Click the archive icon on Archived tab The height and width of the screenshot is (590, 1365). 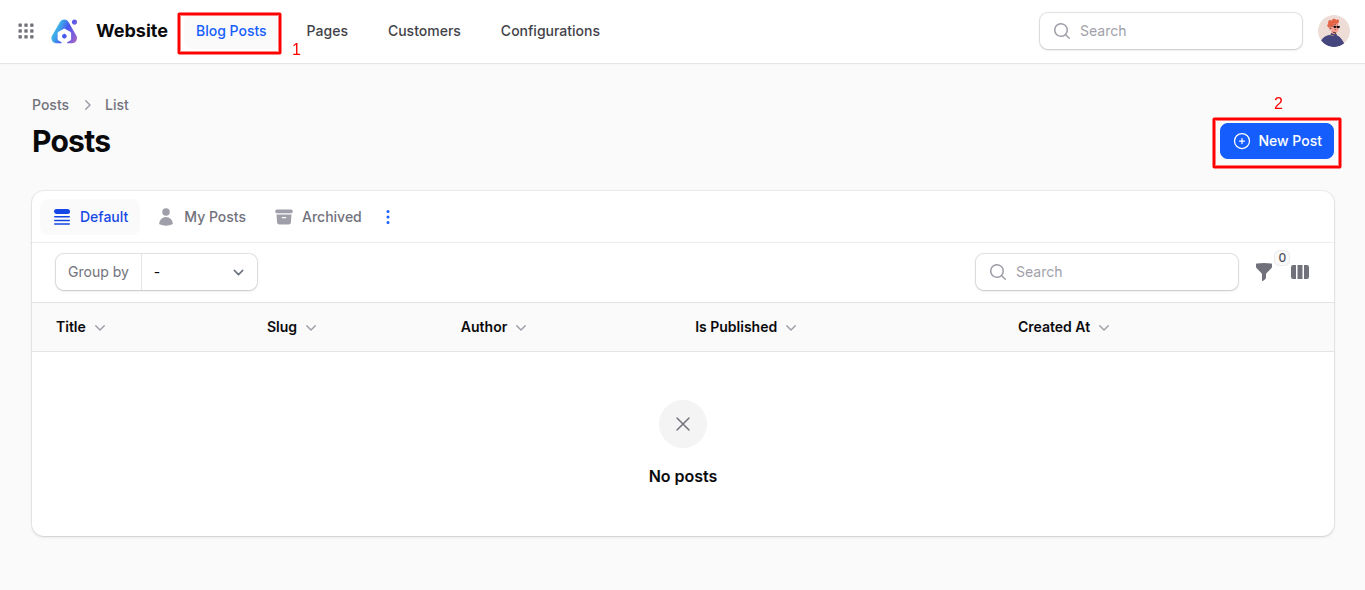point(283,216)
